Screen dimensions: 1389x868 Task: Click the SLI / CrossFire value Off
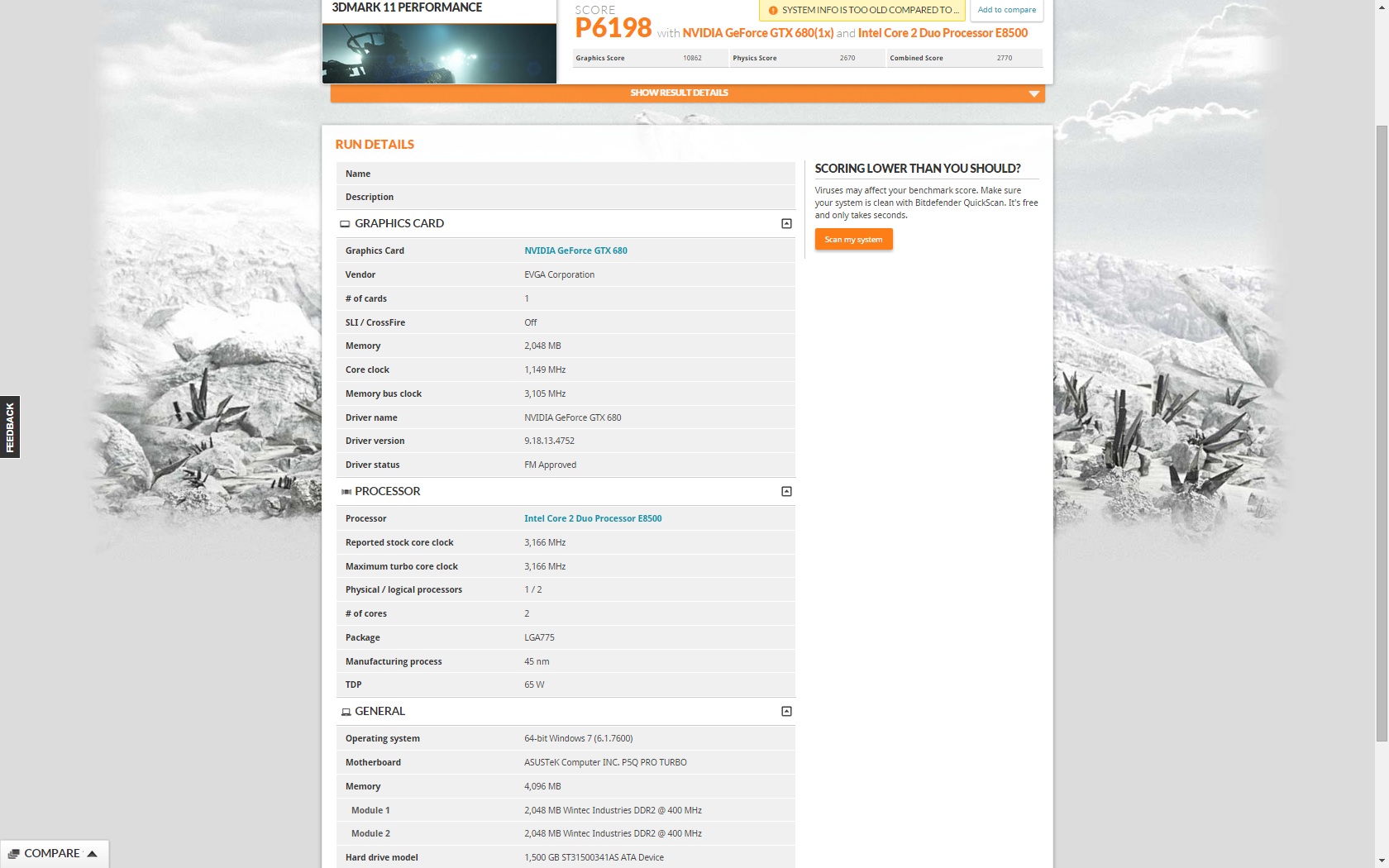(x=531, y=323)
